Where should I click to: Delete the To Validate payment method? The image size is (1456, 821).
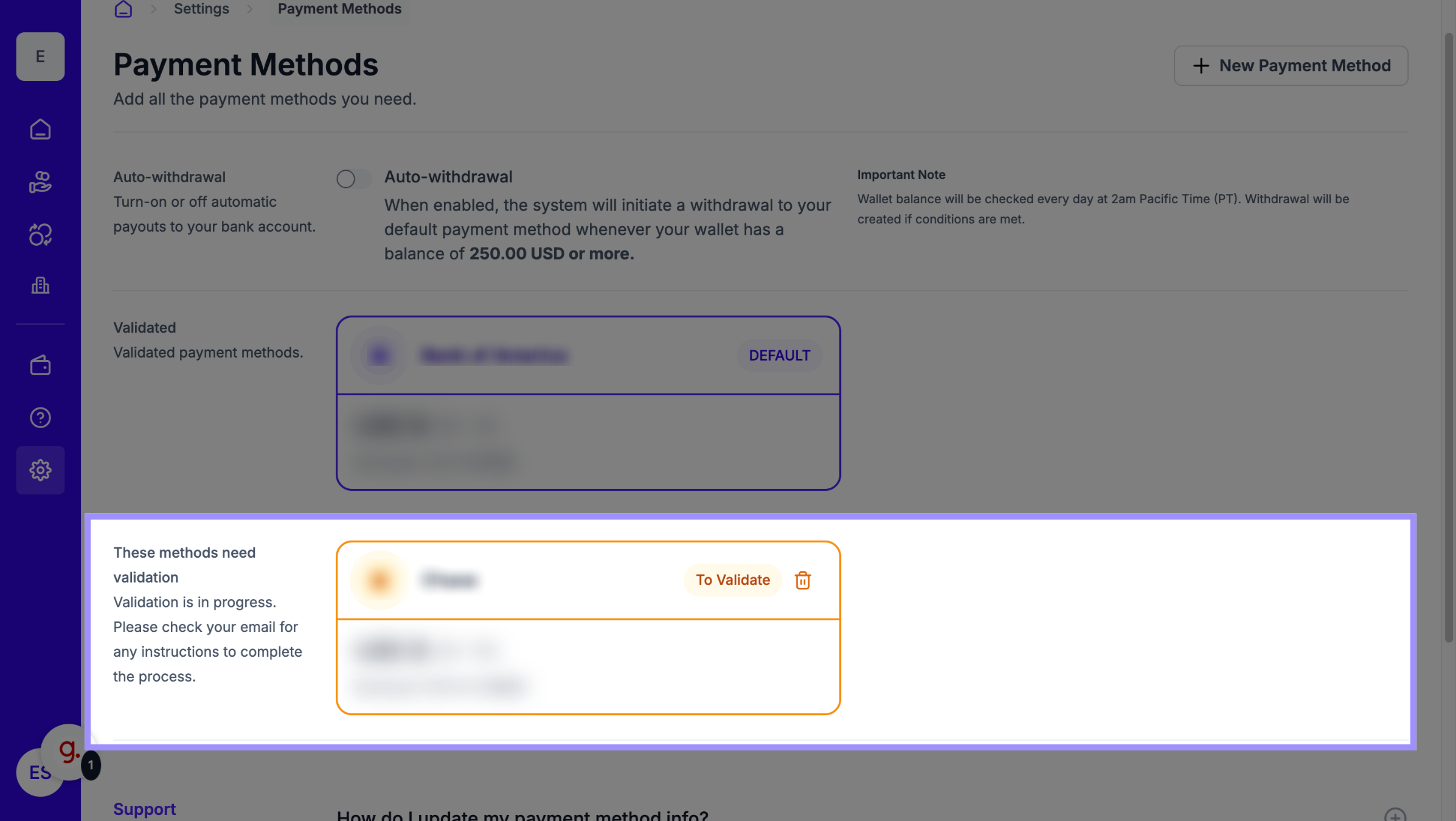[802, 580]
